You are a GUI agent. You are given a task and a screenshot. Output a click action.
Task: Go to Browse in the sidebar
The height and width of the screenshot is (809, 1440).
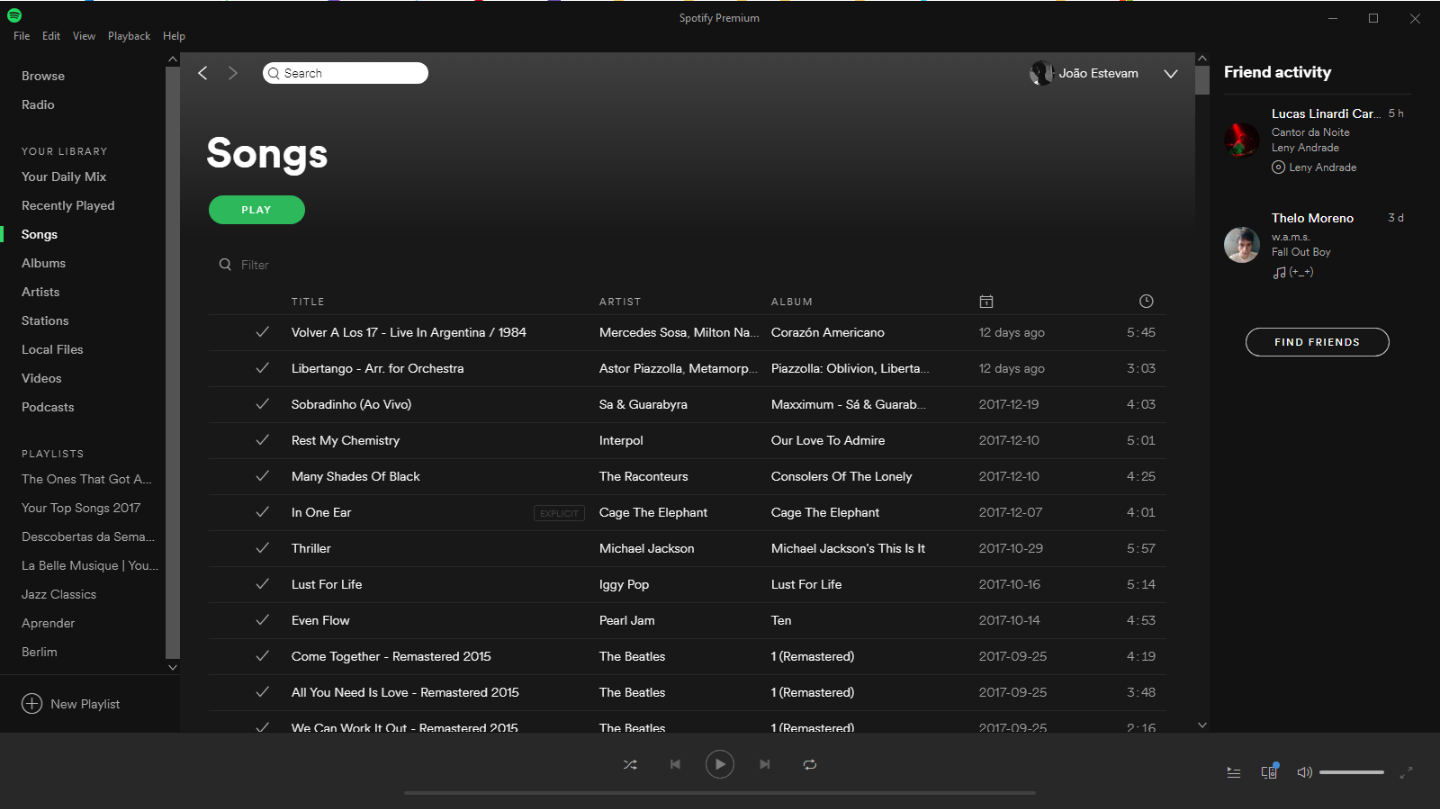[x=43, y=76]
